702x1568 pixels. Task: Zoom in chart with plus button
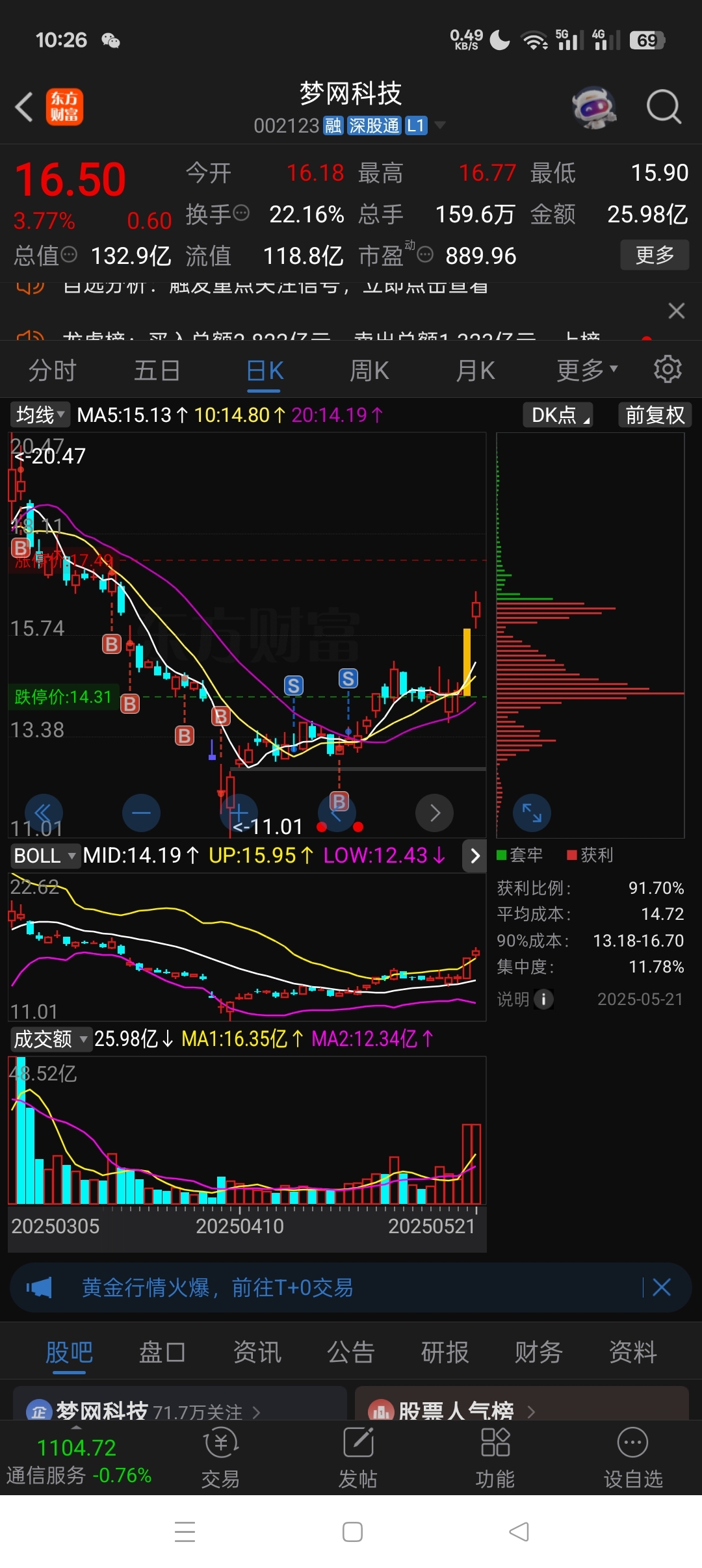(x=239, y=813)
